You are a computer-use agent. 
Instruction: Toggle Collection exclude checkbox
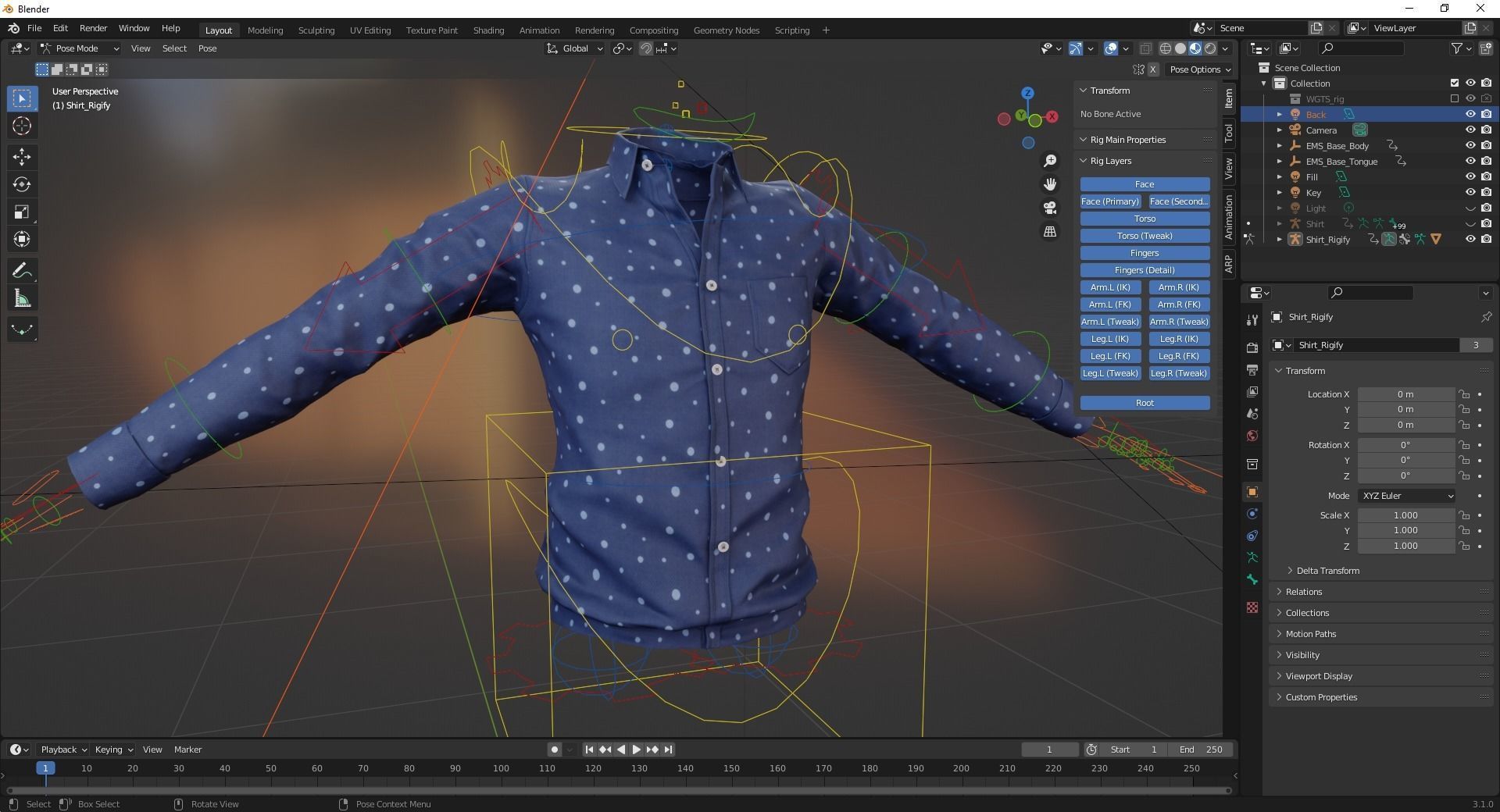1454,83
